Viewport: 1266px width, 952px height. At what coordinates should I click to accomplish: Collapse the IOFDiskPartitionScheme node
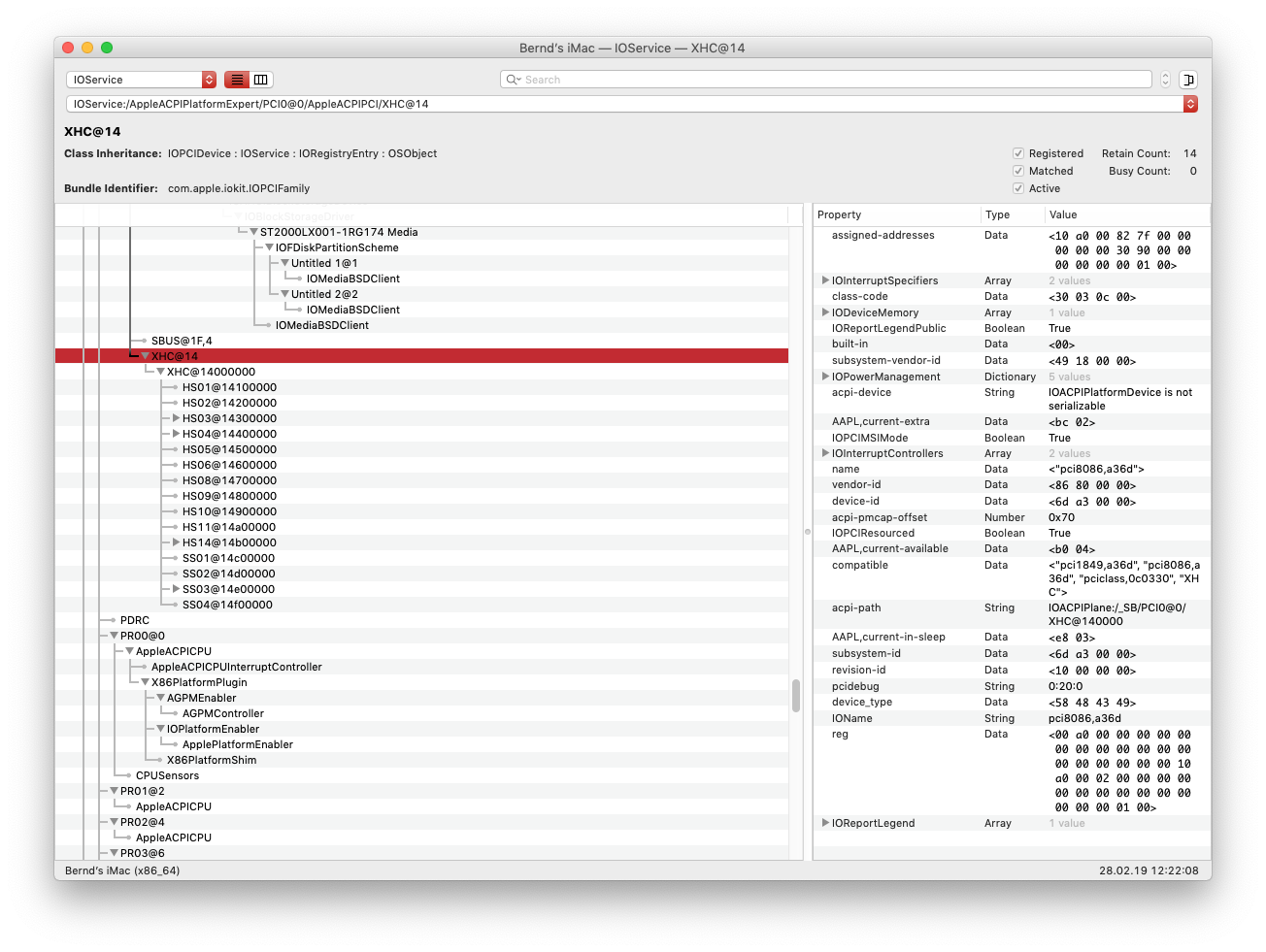269,247
